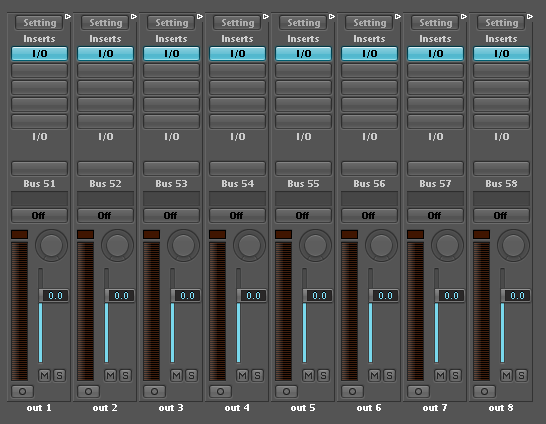Viewport: 546px width, 424px height.
Task: Click the triangle arrow atop out 2 strip
Action: (134, 16)
